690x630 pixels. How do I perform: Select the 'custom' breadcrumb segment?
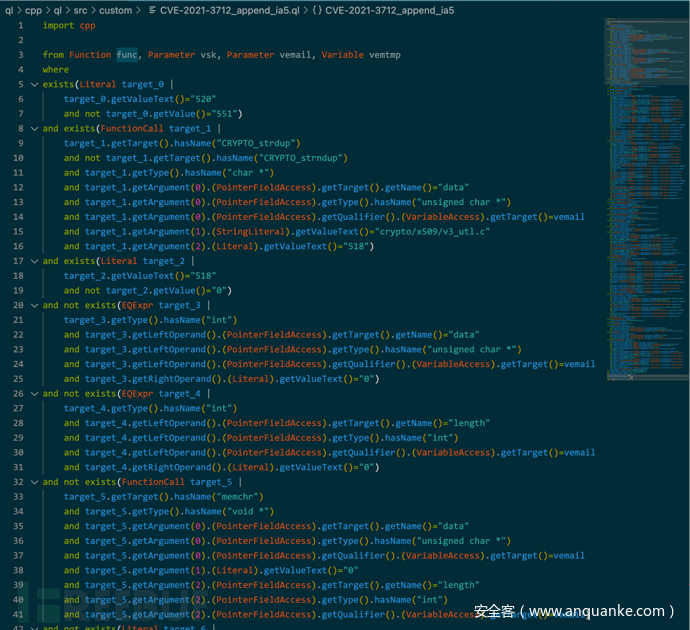116,10
